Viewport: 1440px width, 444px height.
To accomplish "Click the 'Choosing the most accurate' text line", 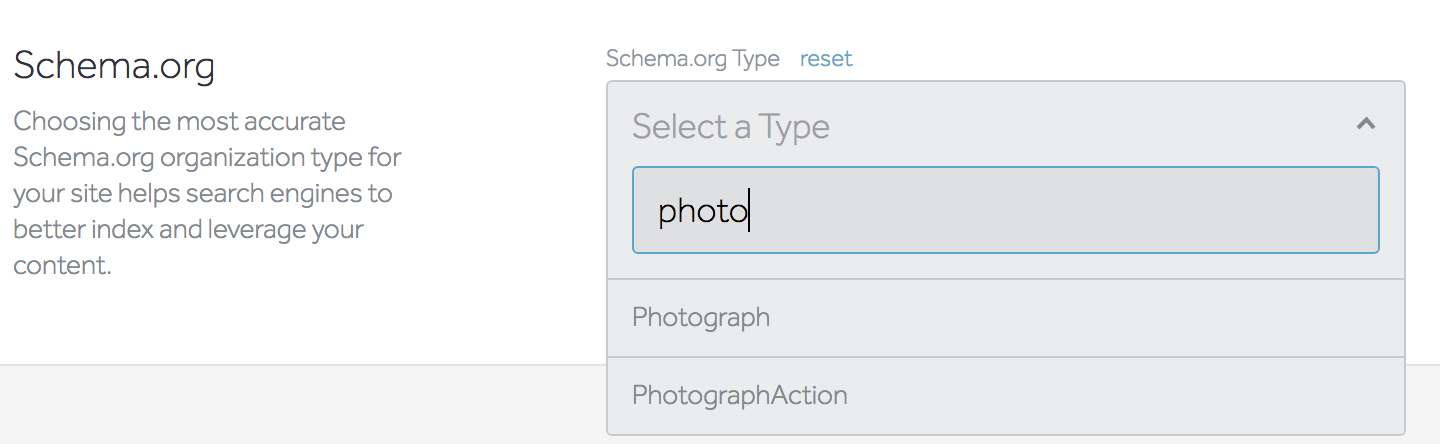I will tap(179, 122).
